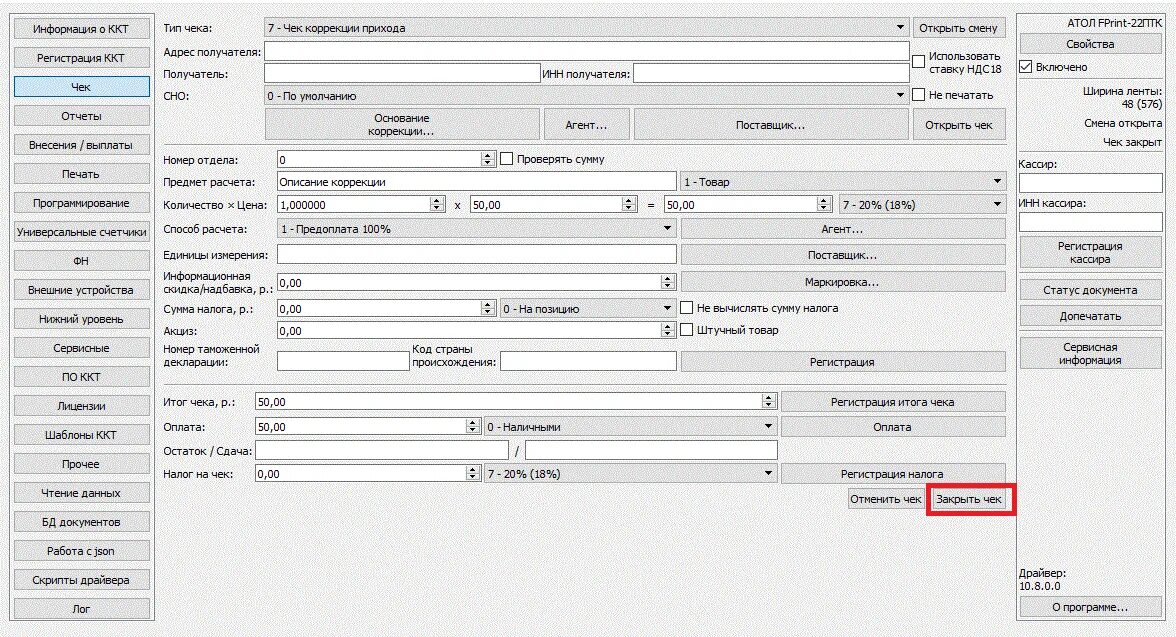Click the Открыть чек button

[958, 125]
